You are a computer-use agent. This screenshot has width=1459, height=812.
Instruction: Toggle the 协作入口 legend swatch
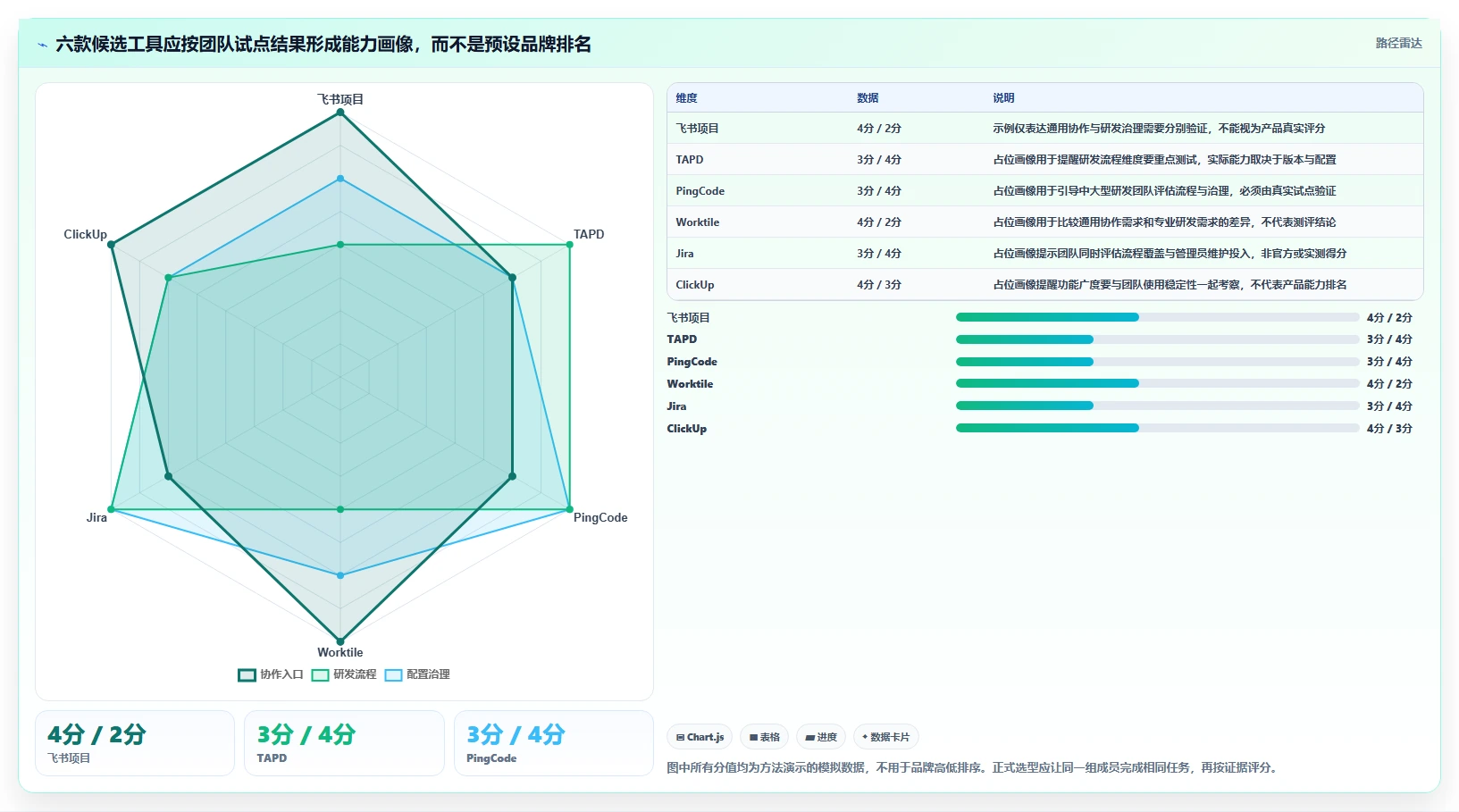pos(247,675)
